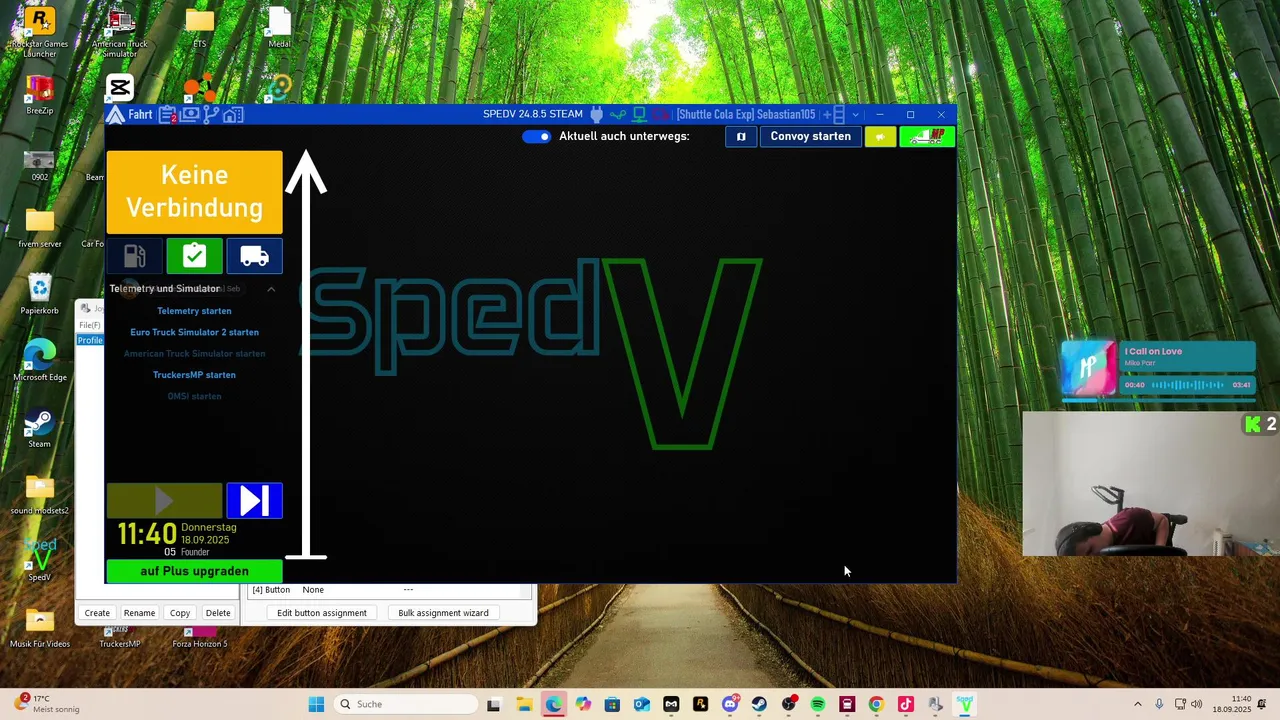Viewport: 1280px width, 720px height.
Task: Click auf Plus upgraden button
Action: coord(194,571)
